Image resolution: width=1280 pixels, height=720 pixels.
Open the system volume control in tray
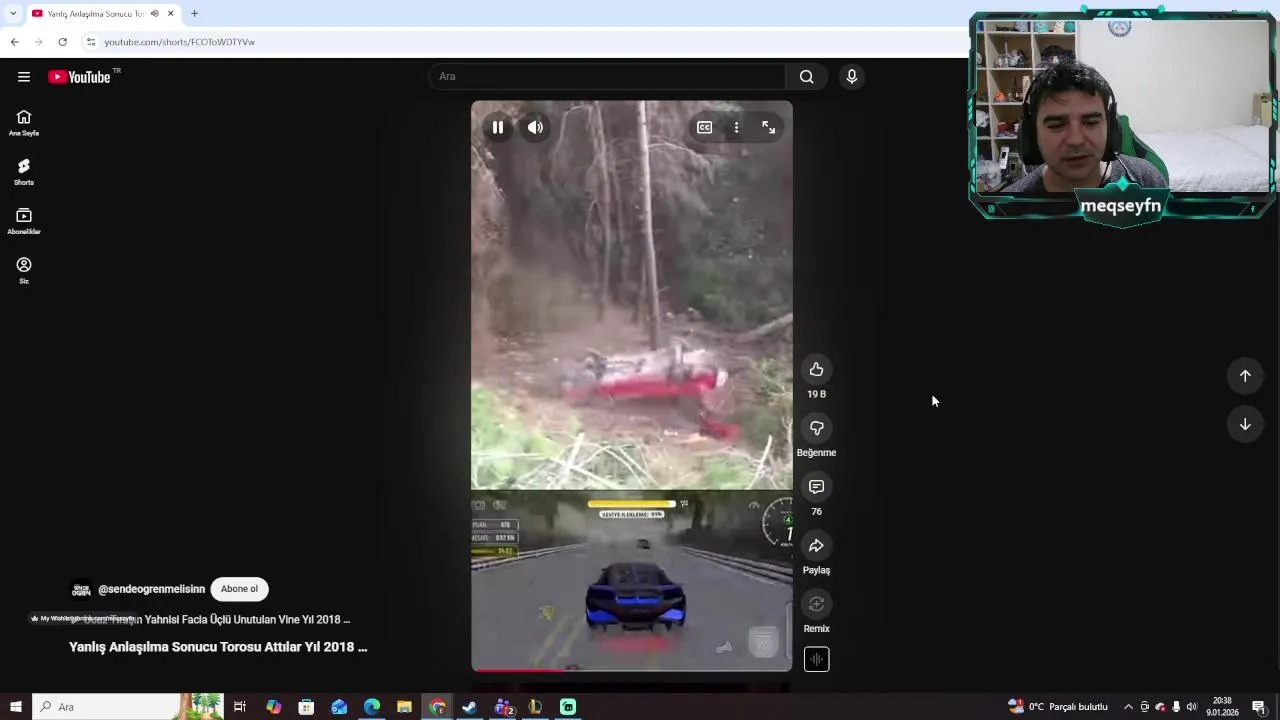click(x=1191, y=707)
